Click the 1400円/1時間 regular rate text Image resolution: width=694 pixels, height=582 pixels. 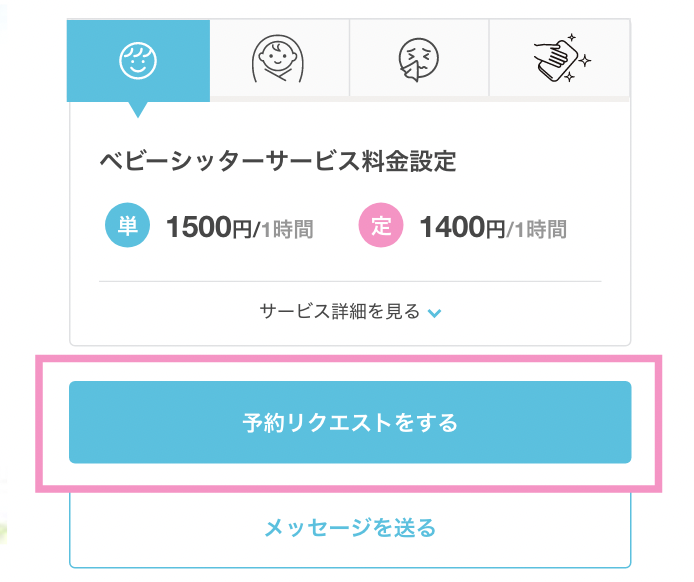coord(493,227)
